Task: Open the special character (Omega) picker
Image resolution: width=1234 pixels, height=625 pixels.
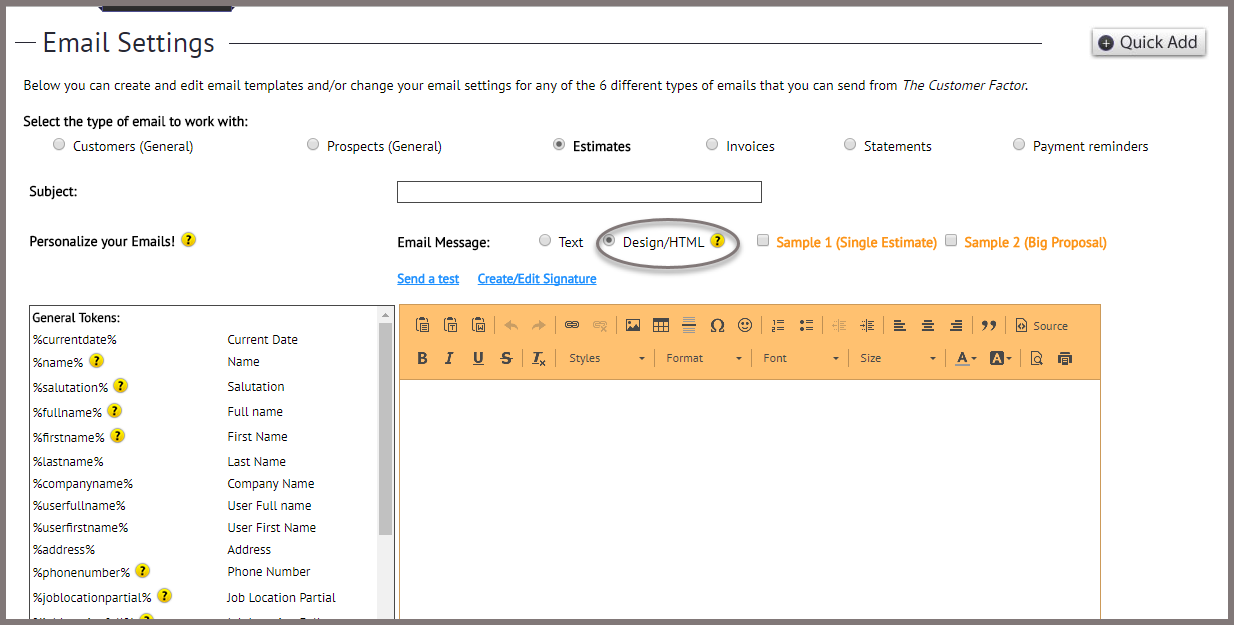Action: pyautogui.click(x=717, y=325)
